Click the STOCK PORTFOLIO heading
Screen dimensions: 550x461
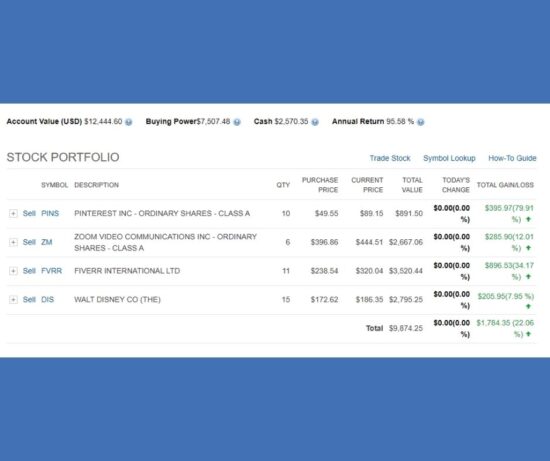tap(63, 157)
